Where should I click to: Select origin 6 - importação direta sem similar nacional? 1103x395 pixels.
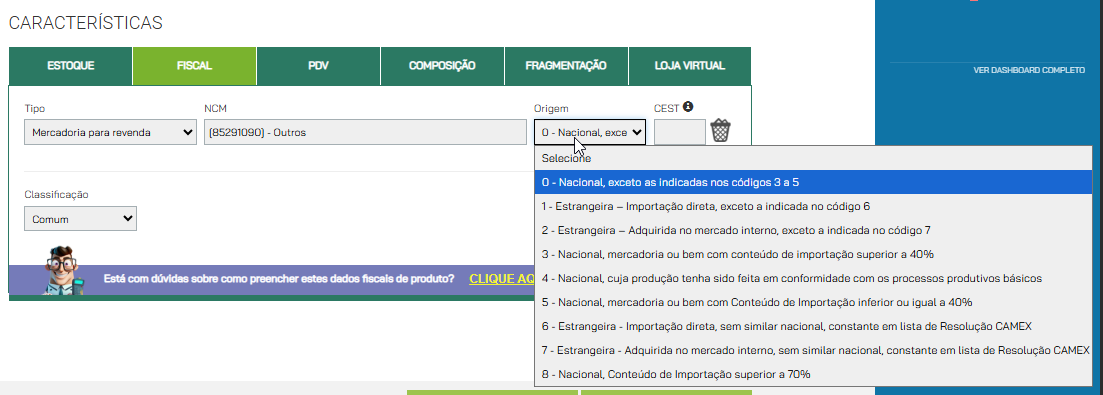coord(812,326)
